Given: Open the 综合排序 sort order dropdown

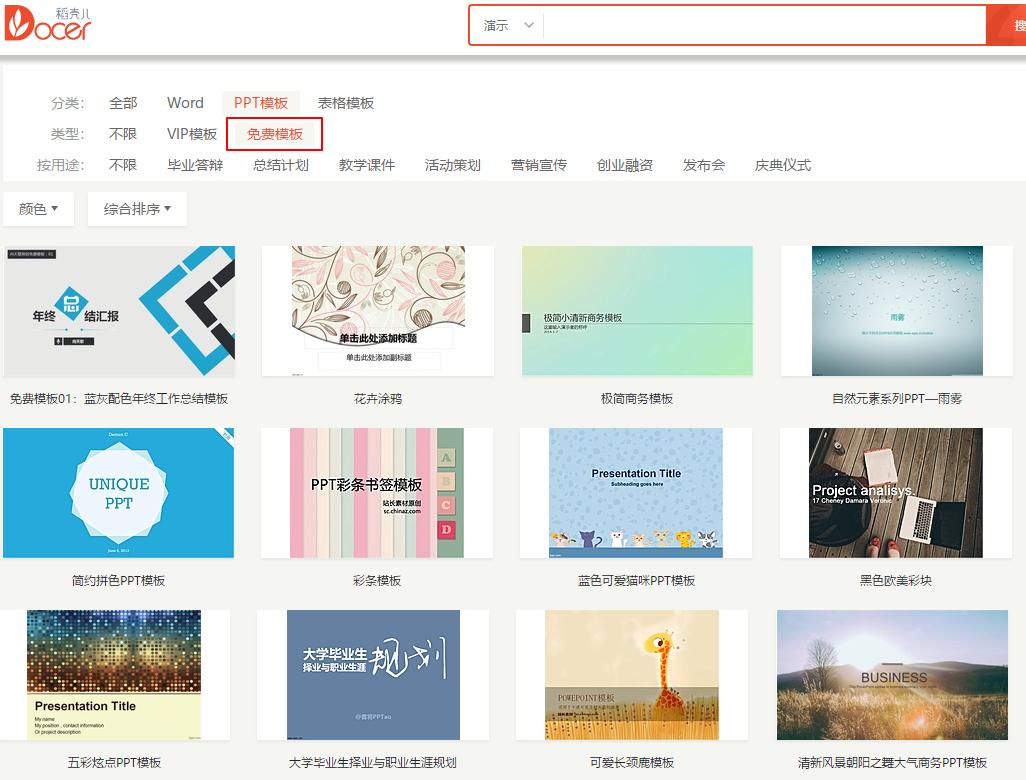Looking at the screenshot, I should (136, 209).
